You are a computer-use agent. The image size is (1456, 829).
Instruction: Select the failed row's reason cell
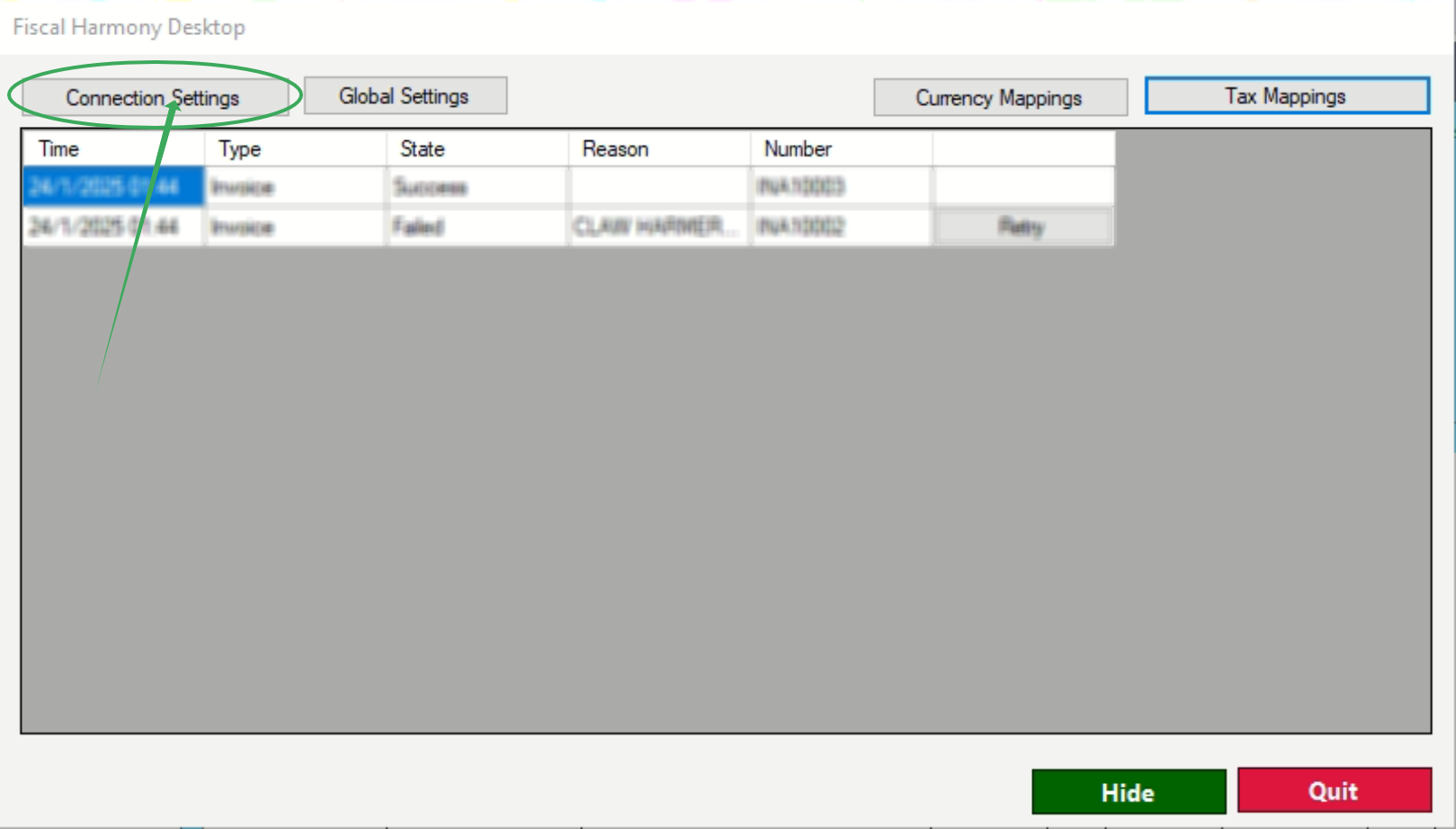pos(659,227)
